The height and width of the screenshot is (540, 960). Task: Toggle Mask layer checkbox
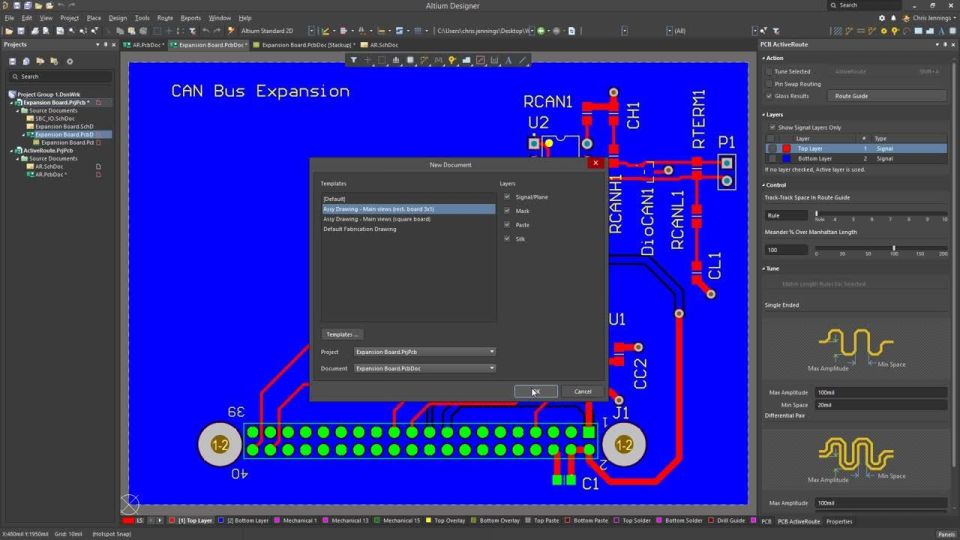tap(507, 211)
